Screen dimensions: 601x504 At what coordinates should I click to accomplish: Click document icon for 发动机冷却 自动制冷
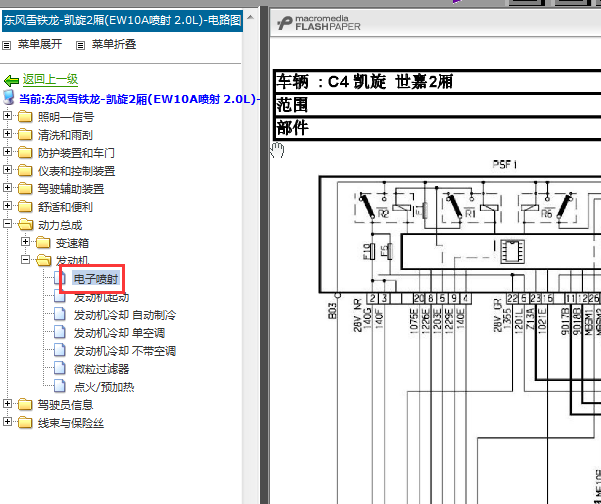(x=59, y=314)
